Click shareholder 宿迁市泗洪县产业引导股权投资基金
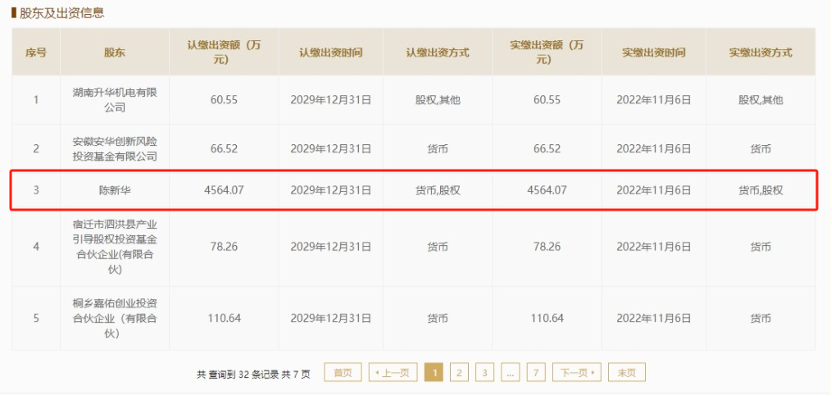This screenshot has height=396, width=832. click(115, 247)
